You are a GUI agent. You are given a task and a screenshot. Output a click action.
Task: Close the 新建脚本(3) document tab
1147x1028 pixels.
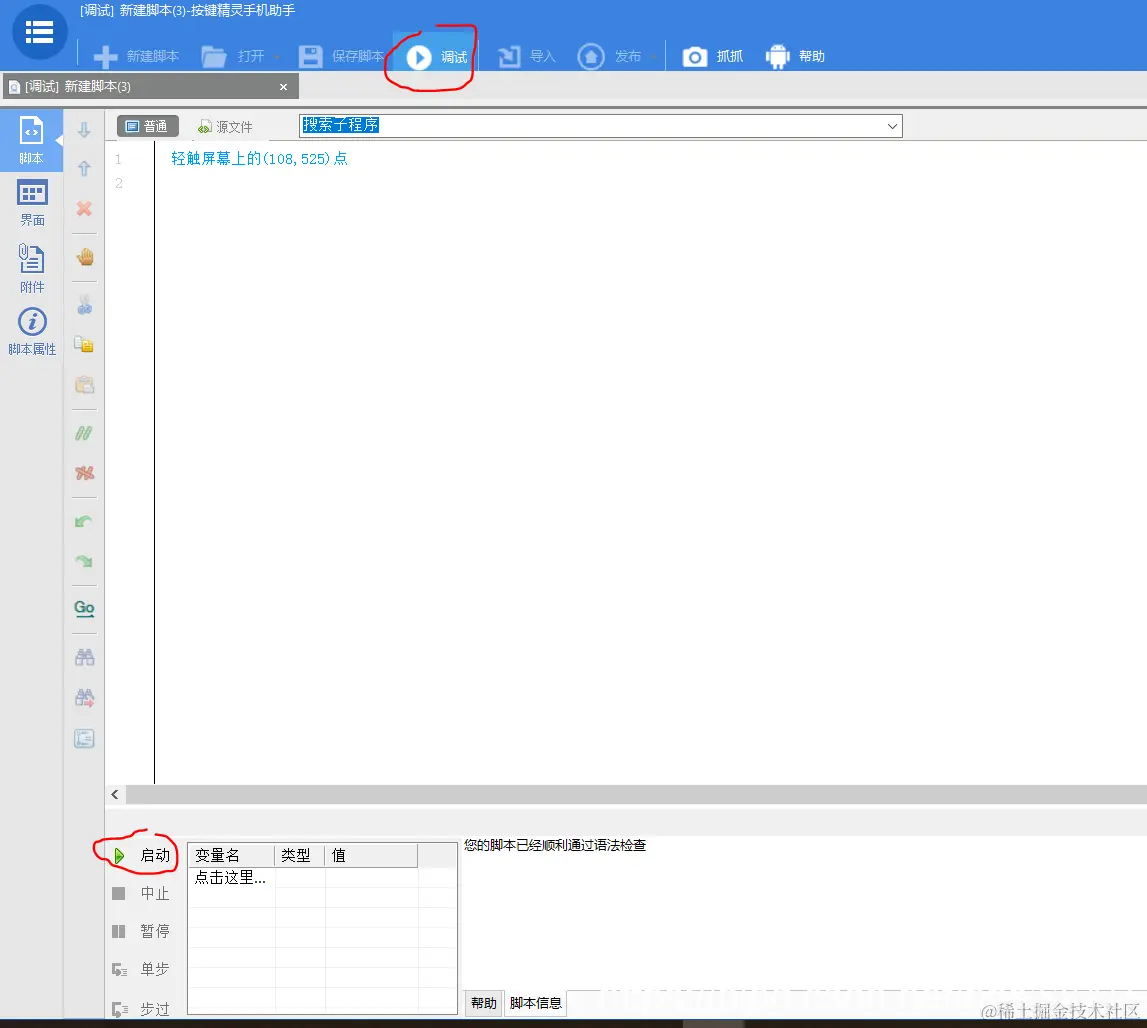tap(283, 87)
